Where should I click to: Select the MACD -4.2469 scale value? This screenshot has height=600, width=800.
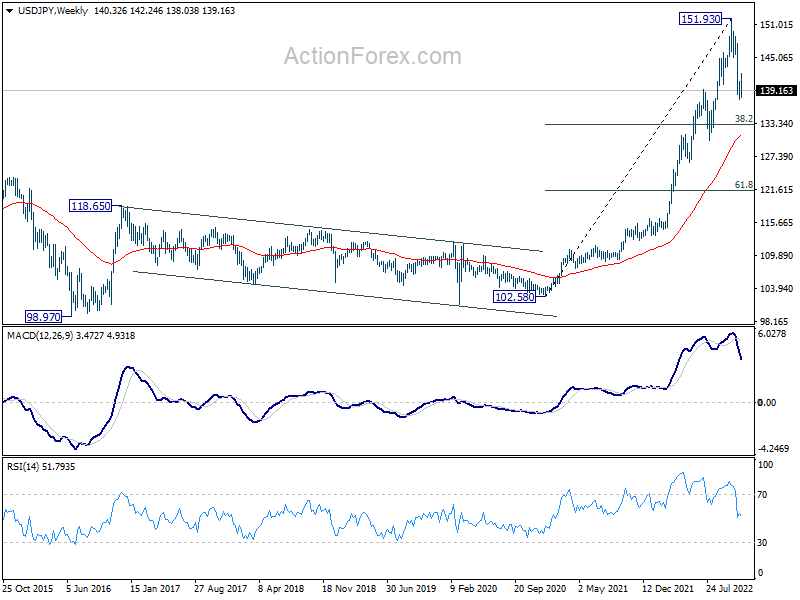tap(773, 449)
